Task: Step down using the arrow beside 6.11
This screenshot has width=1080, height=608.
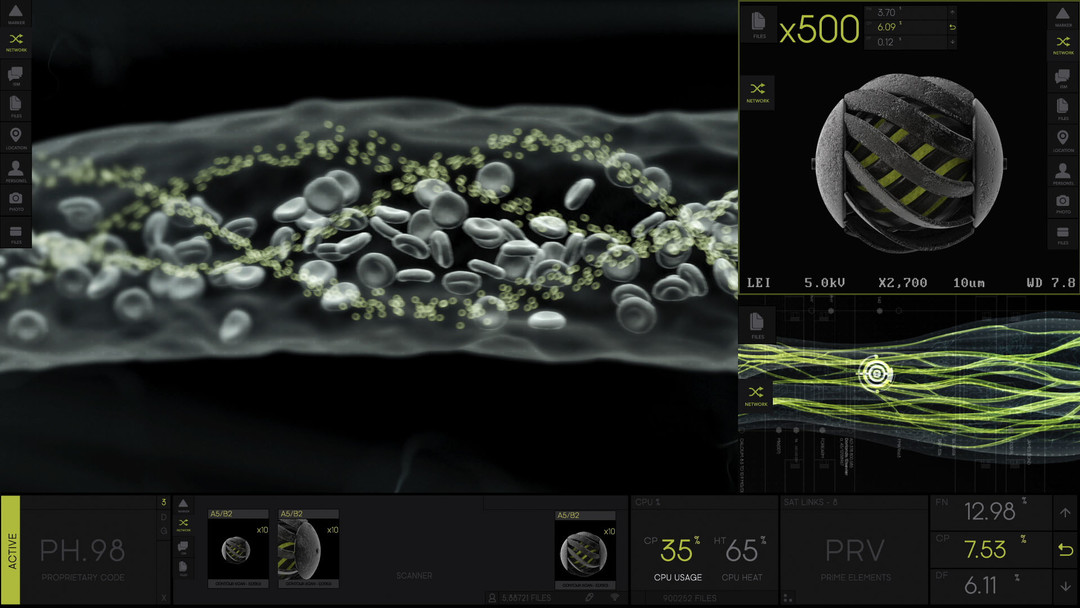Action: [1066, 586]
